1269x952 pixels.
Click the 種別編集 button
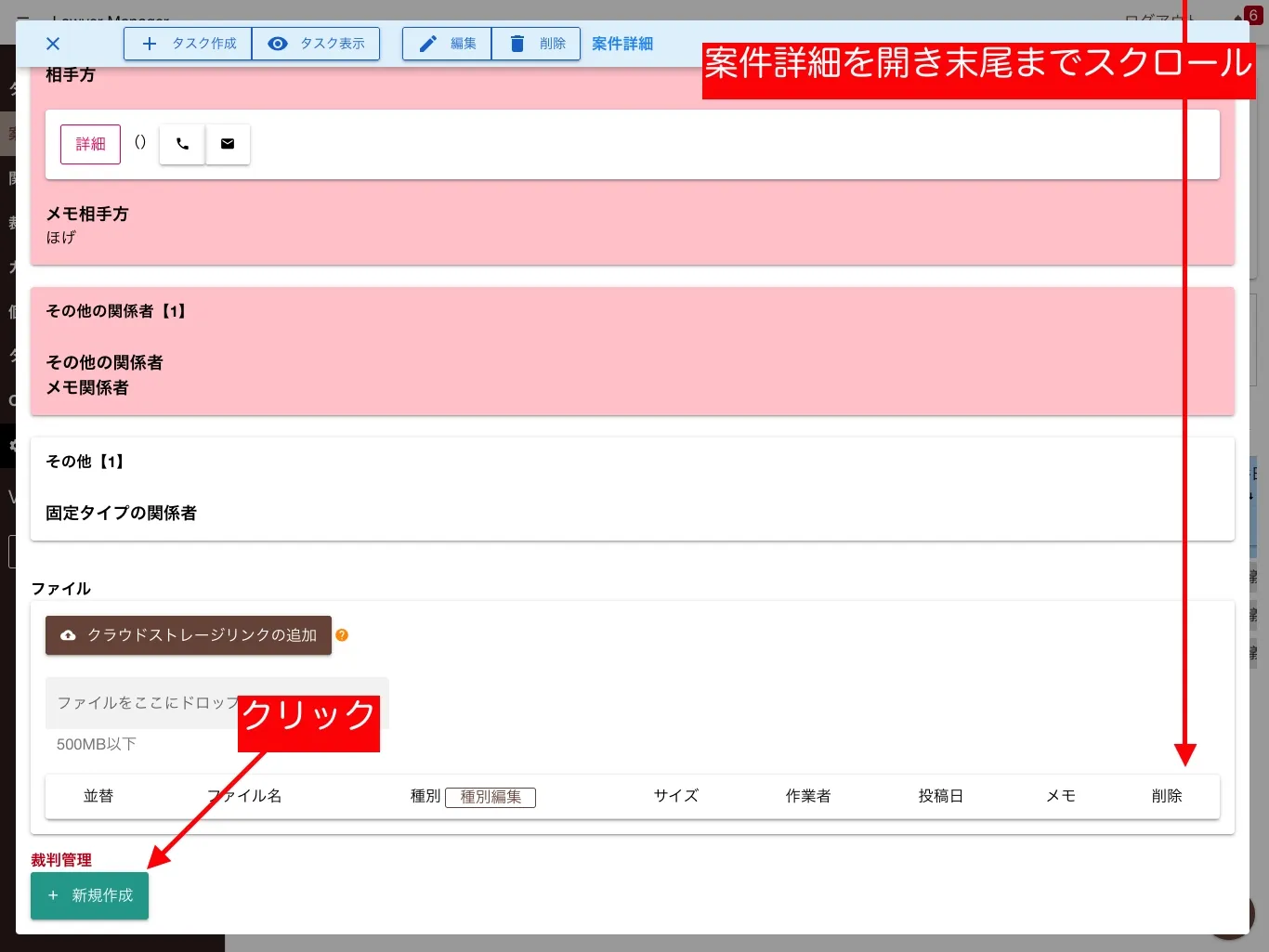pyautogui.click(x=491, y=797)
